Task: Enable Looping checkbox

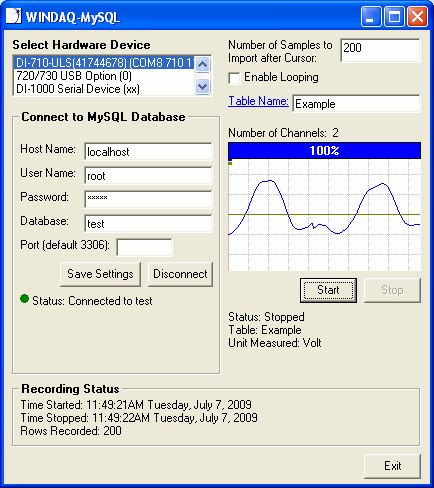Action: pos(234,78)
